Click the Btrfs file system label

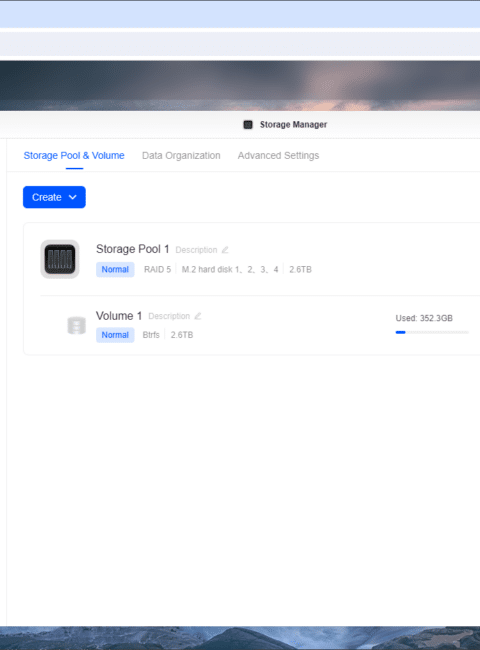151,335
